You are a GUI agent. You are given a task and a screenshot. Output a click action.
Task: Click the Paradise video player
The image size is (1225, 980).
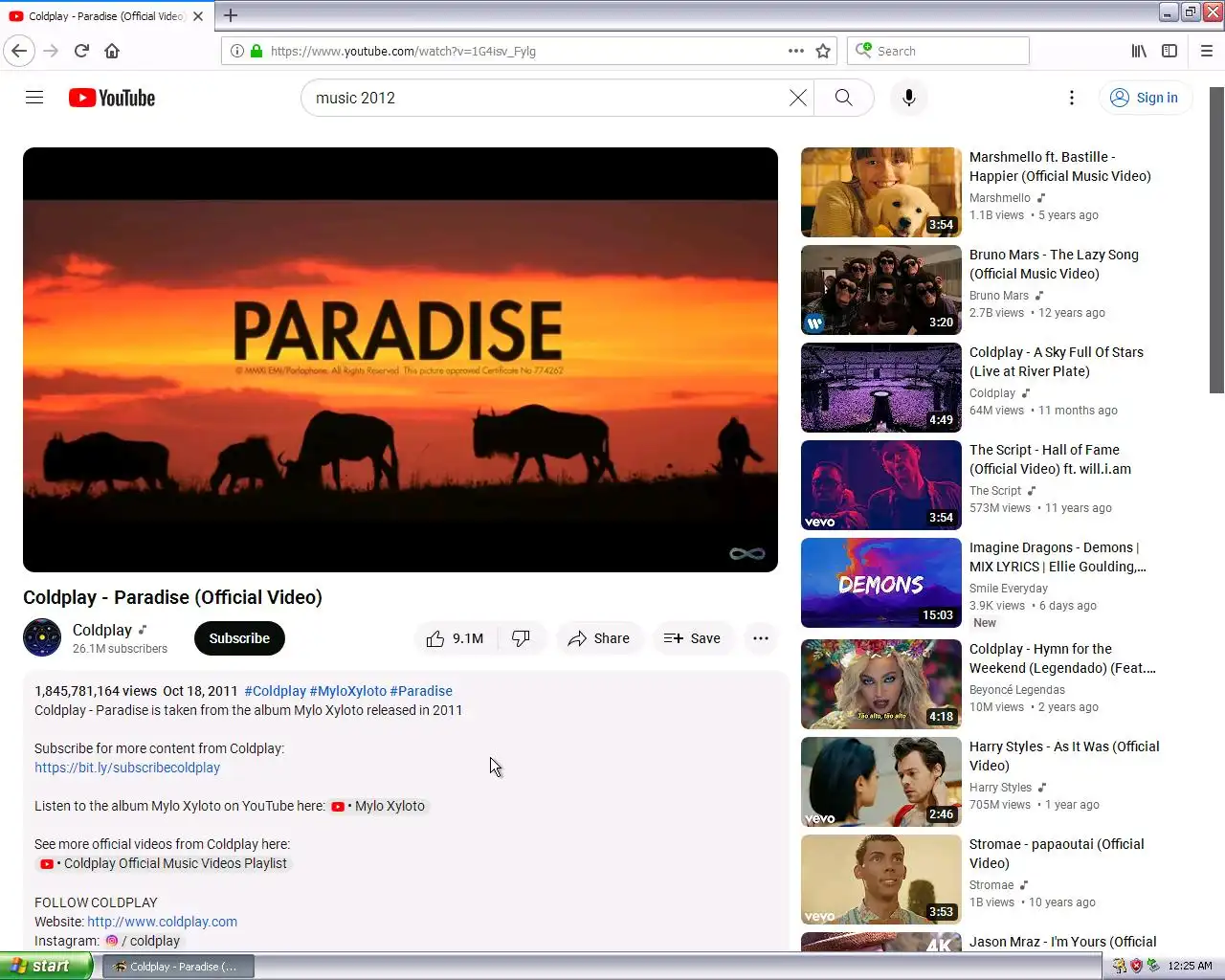click(400, 360)
